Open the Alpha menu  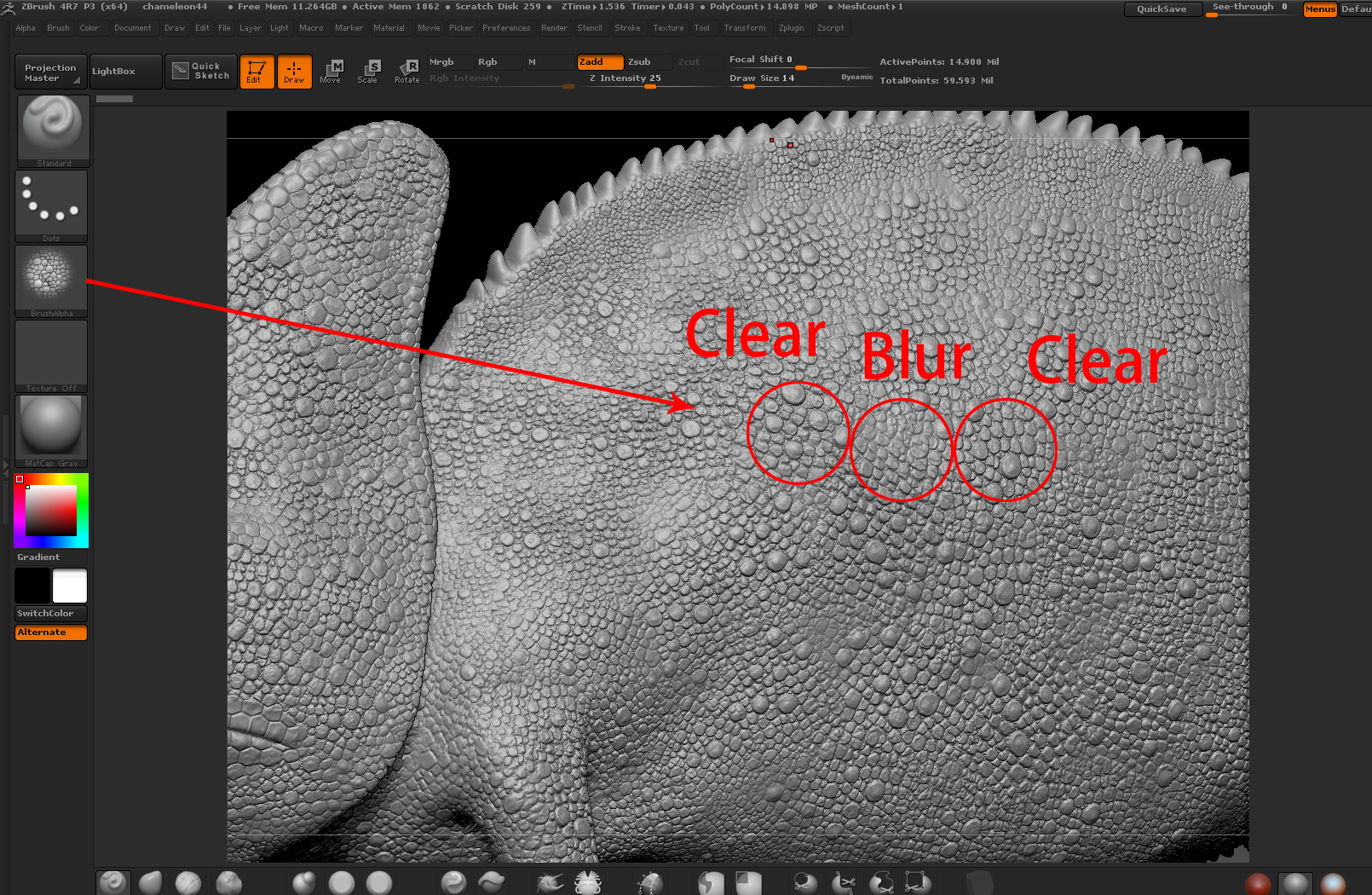[26, 28]
